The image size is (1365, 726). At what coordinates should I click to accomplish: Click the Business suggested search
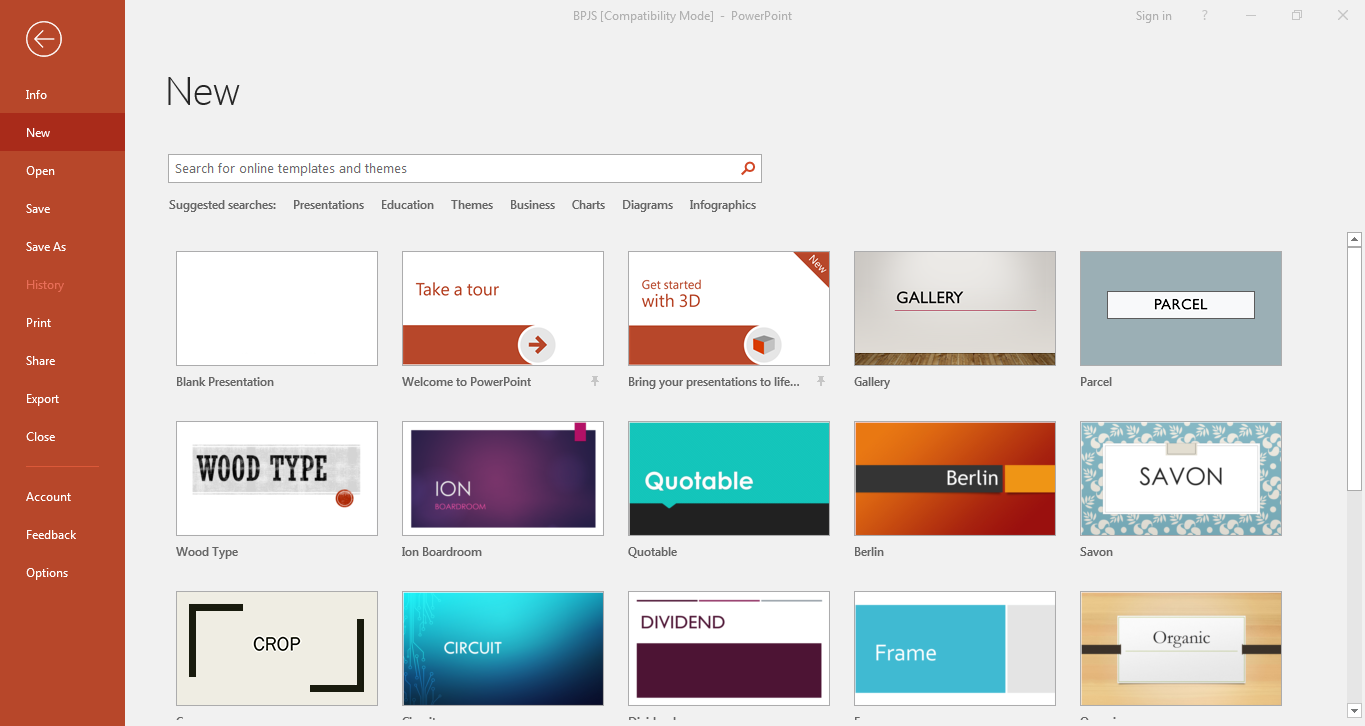click(532, 205)
